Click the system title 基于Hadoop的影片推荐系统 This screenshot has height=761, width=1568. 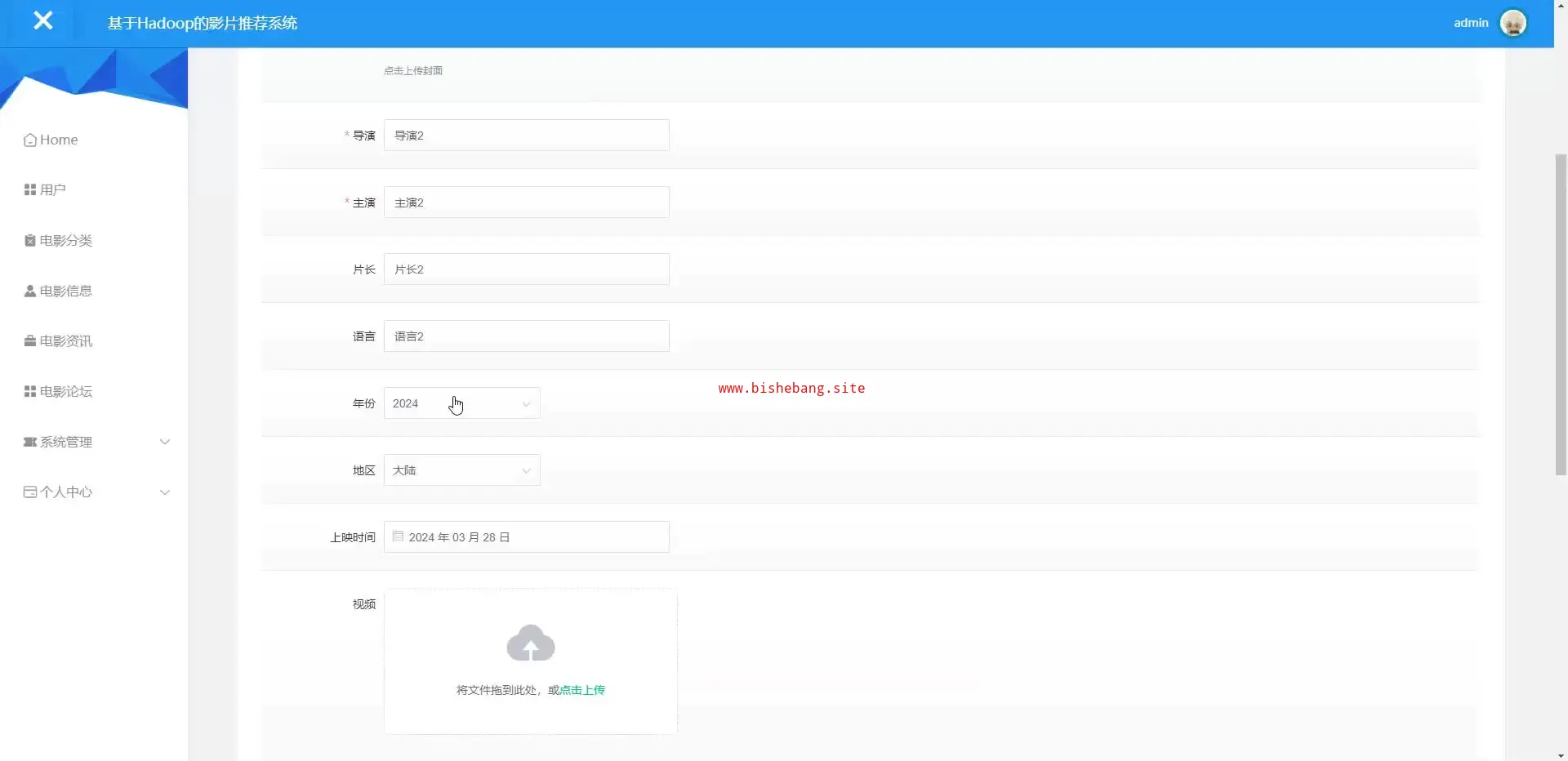click(203, 23)
